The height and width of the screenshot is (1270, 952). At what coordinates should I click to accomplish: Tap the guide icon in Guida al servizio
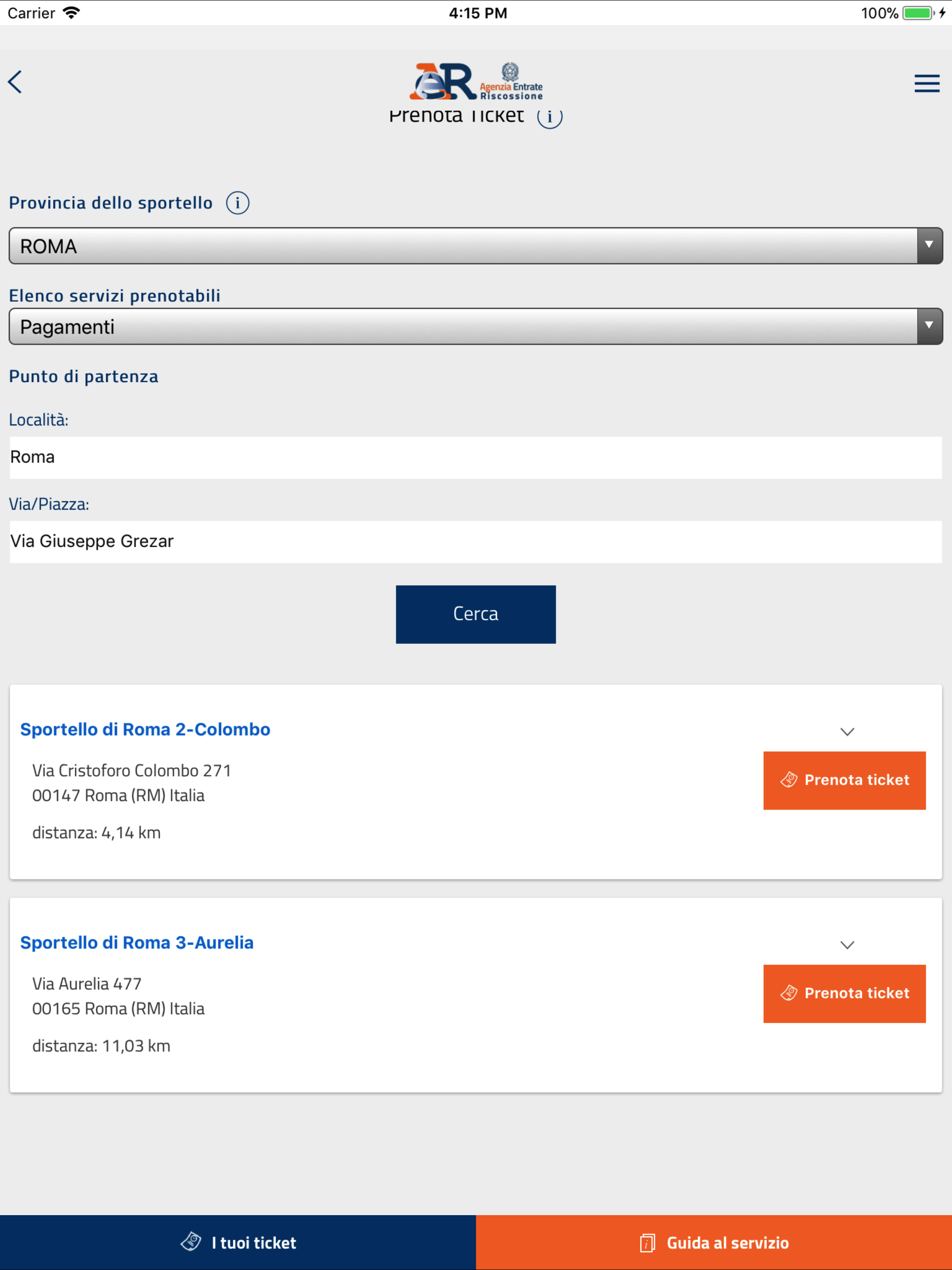[x=647, y=1243]
